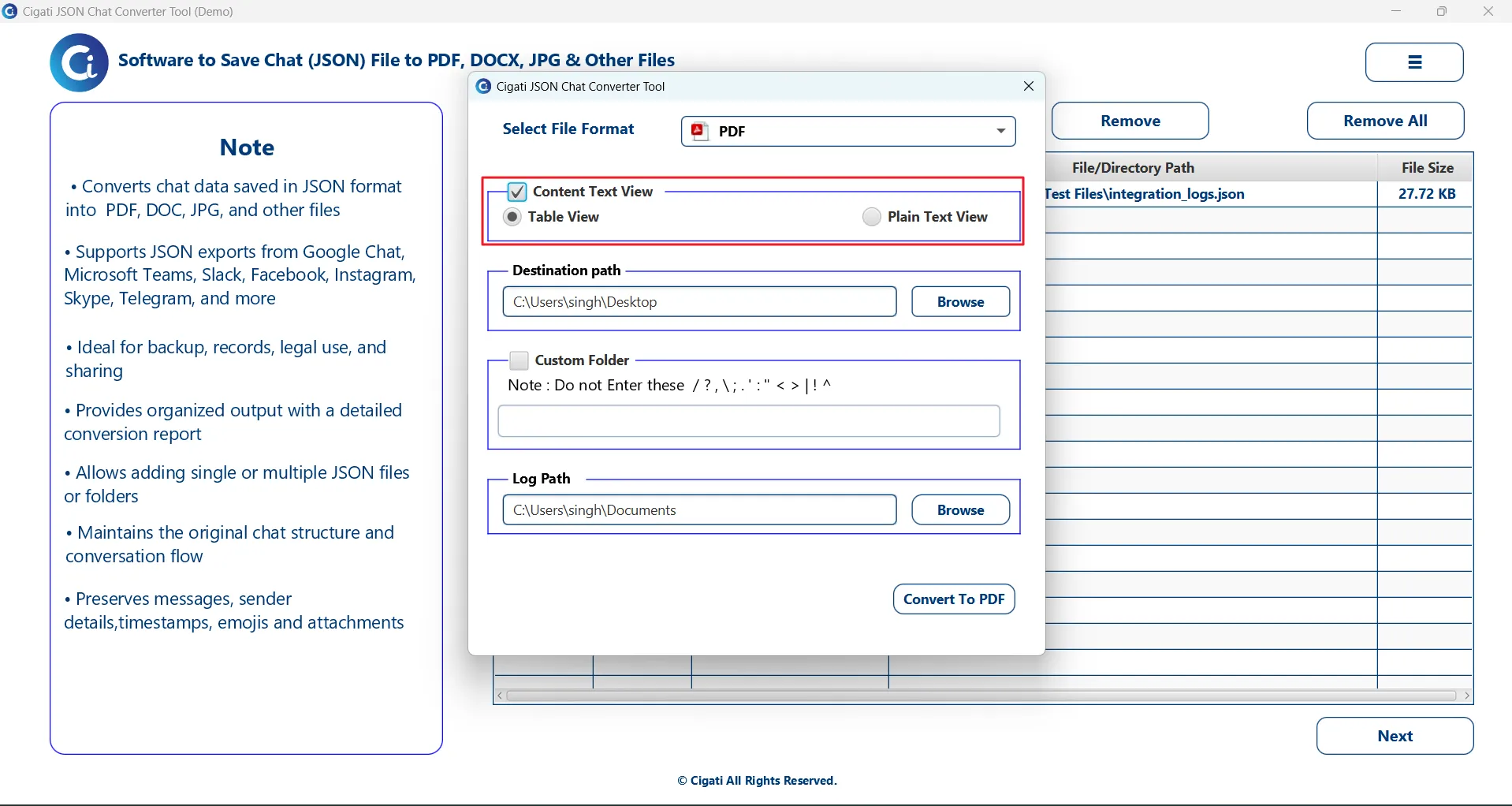Click the Cigati logo in the header
Image resolution: width=1512 pixels, height=806 pixels.
coord(79,62)
